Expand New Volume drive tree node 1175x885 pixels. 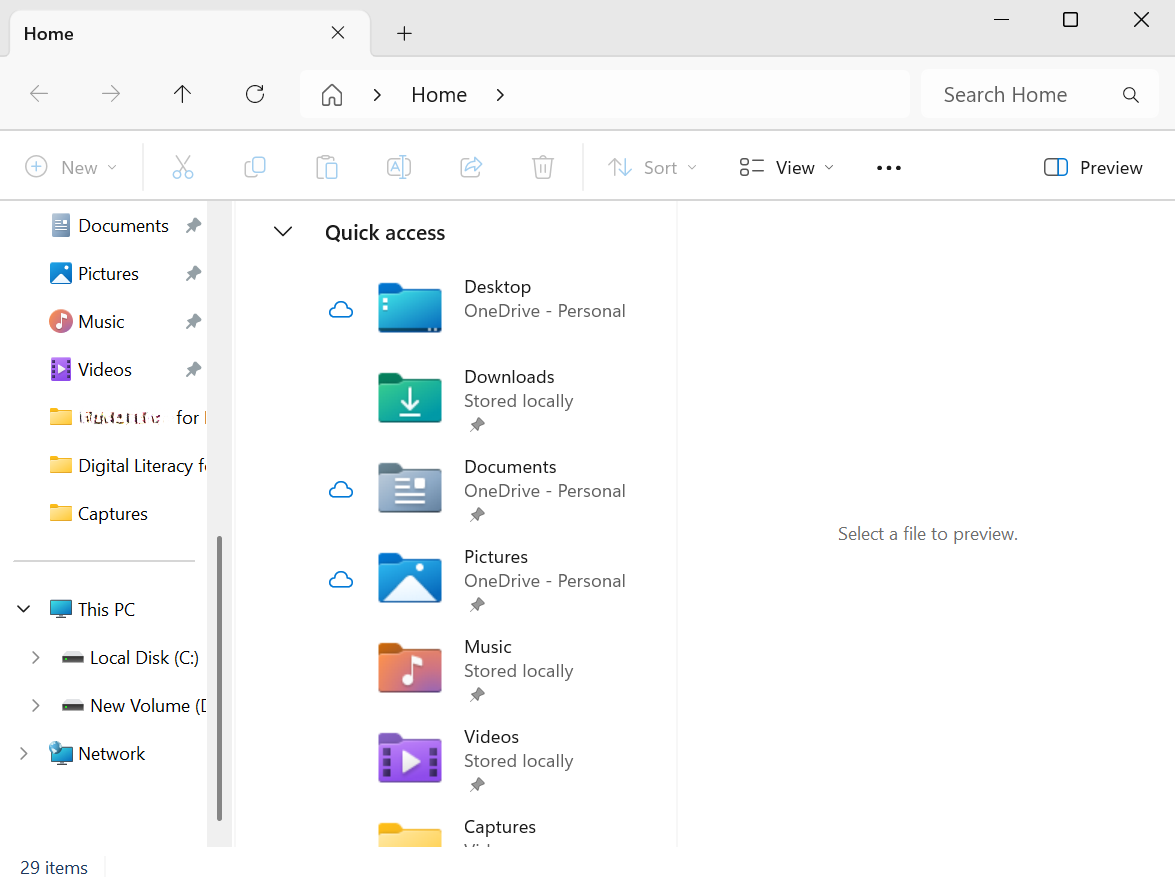[x=35, y=705]
